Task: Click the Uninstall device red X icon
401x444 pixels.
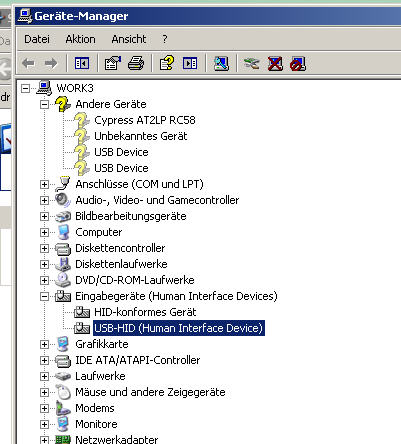Action: click(x=275, y=63)
